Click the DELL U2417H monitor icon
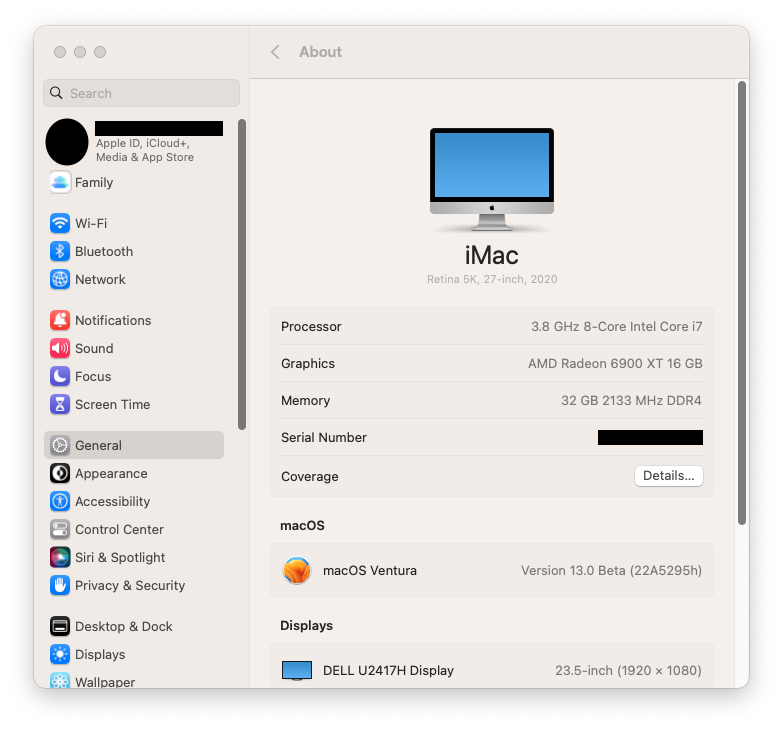 (297, 670)
